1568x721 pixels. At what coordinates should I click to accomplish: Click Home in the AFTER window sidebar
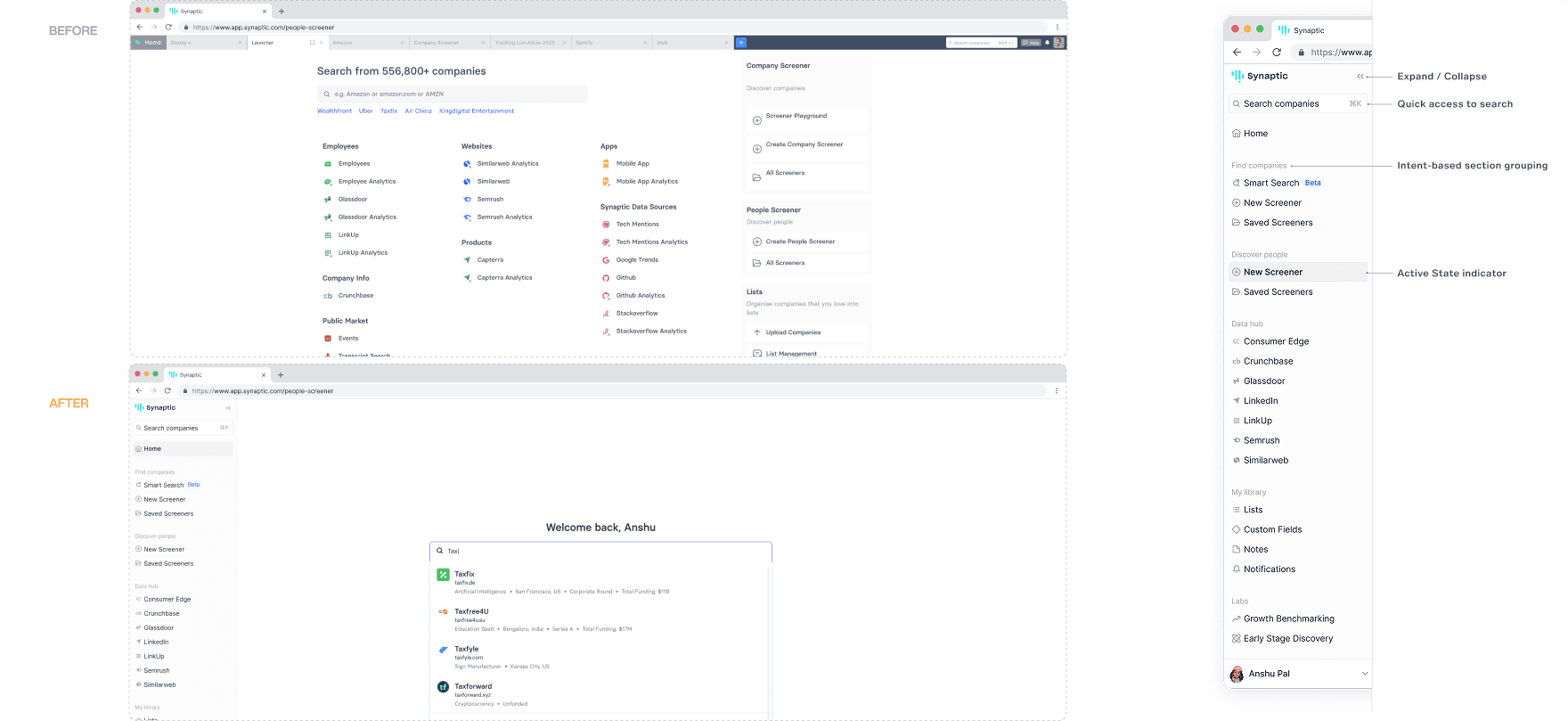[183, 449]
